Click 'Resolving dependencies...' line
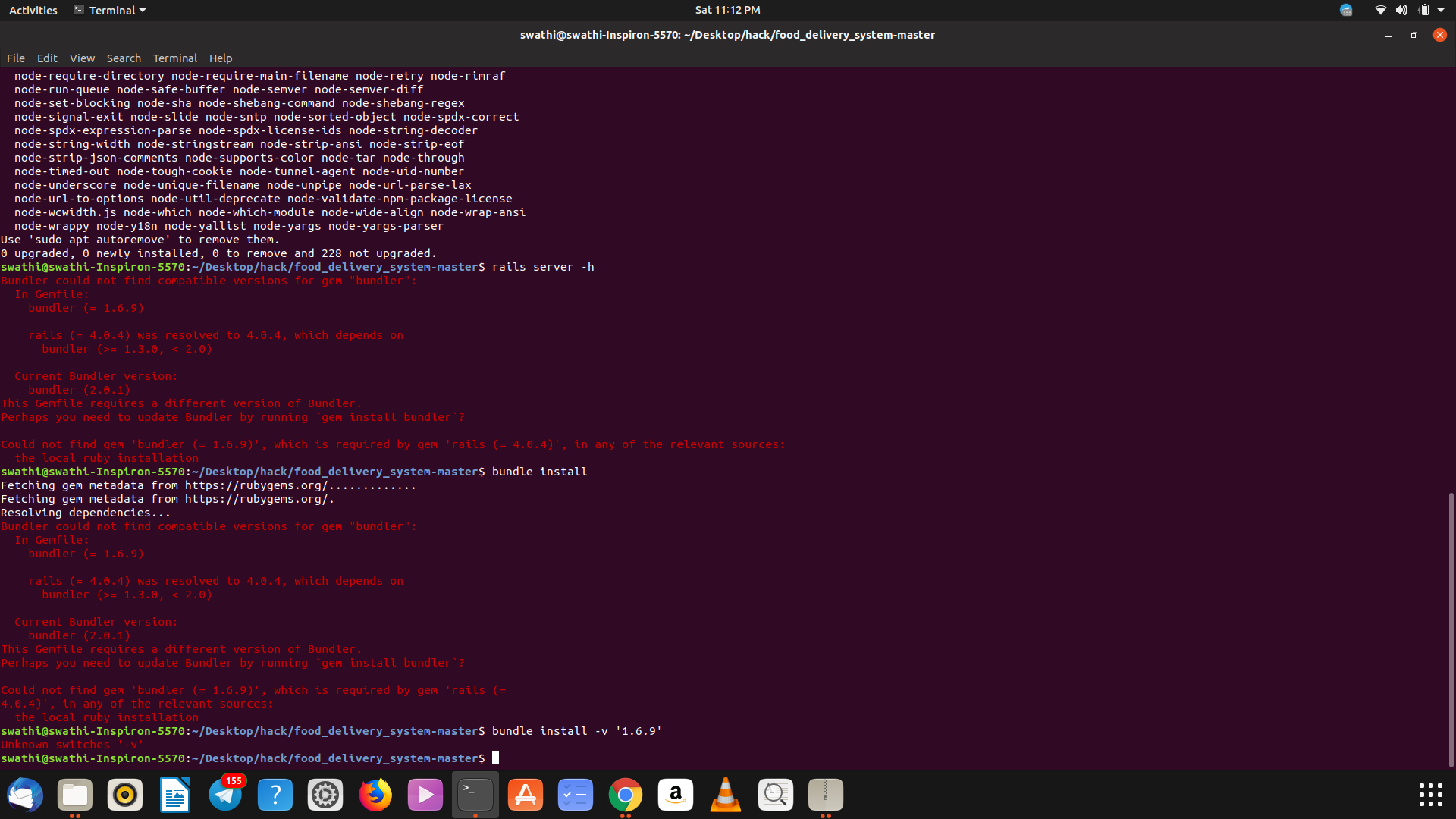The height and width of the screenshot is (819, 1456). pyautogui.click(x=86, y=513)
